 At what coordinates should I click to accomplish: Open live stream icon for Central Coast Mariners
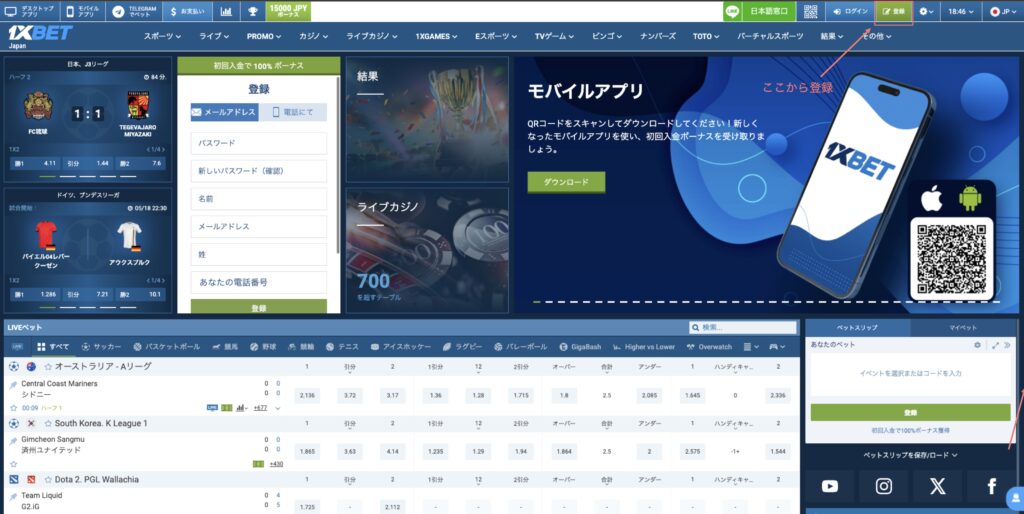[212, 408]
